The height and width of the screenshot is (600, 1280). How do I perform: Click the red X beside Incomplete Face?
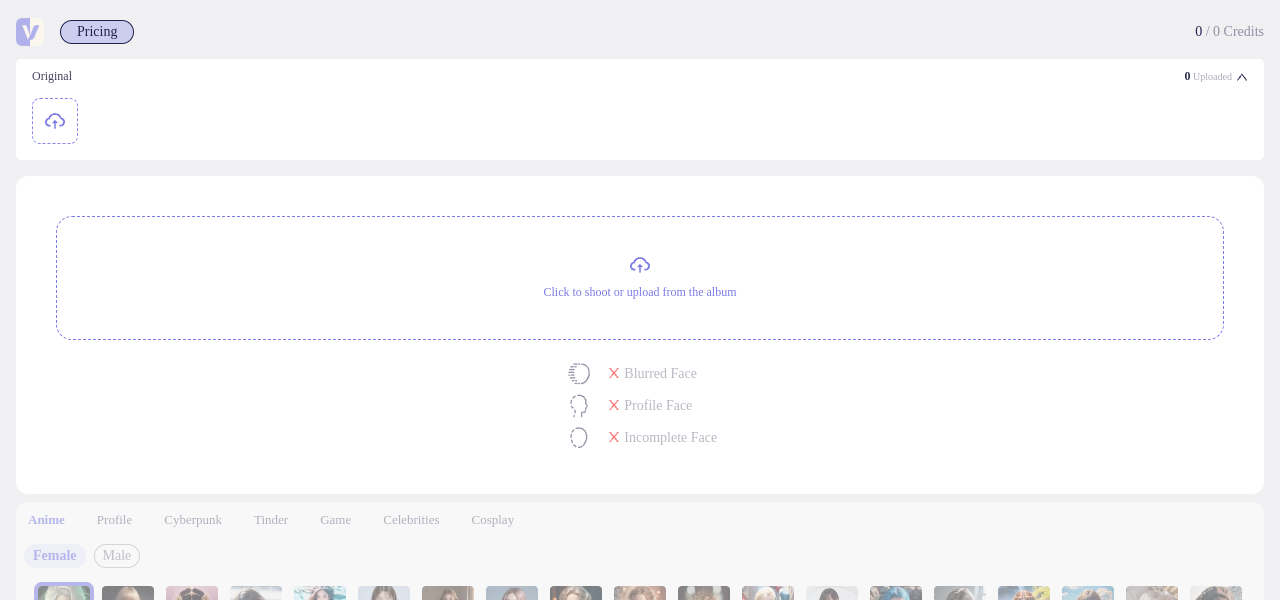coord(614,437)
